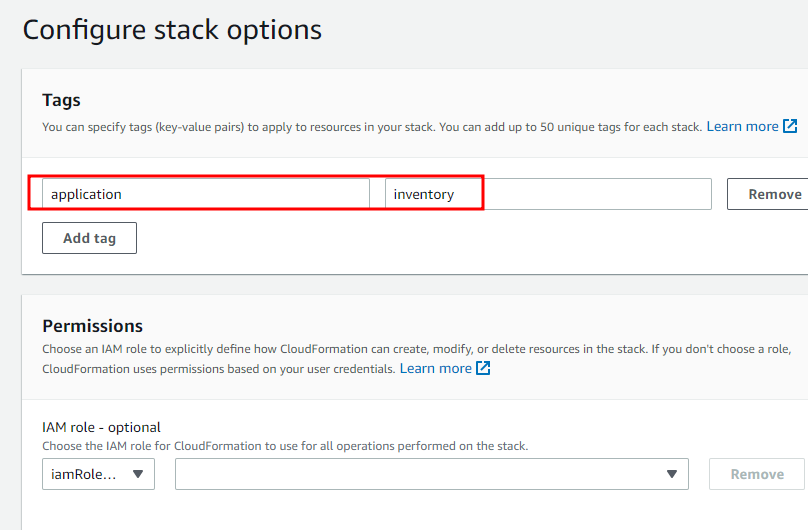Click the tags key-value pairs description text

[370, 127]
